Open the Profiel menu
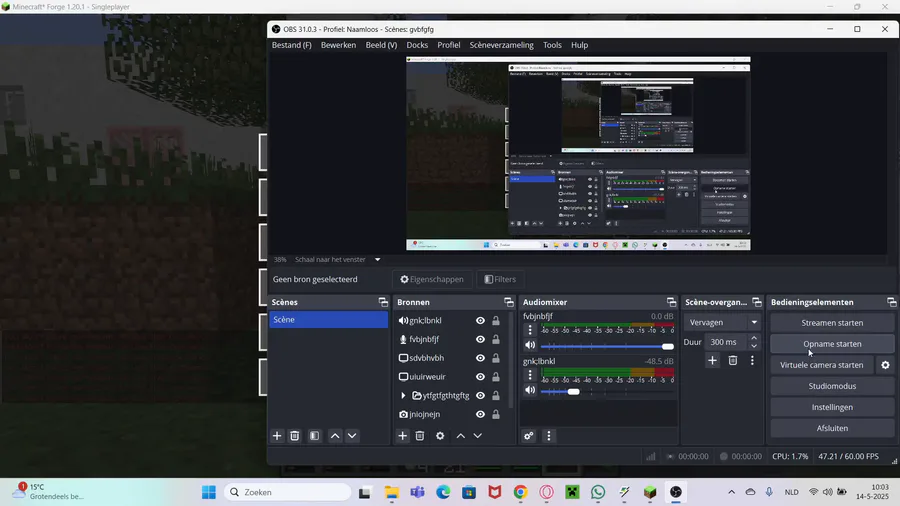 (x=449, y=45)
